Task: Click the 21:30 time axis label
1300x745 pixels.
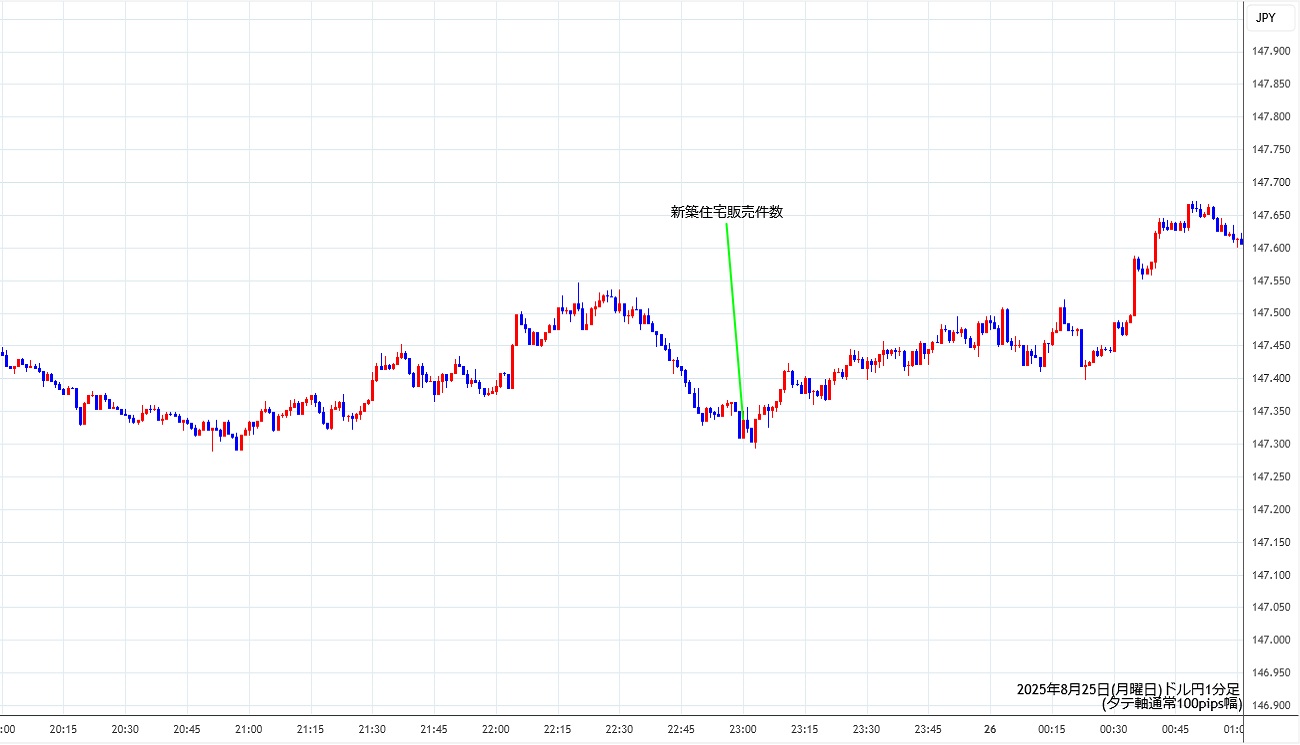Action: [x=372, y=730]
